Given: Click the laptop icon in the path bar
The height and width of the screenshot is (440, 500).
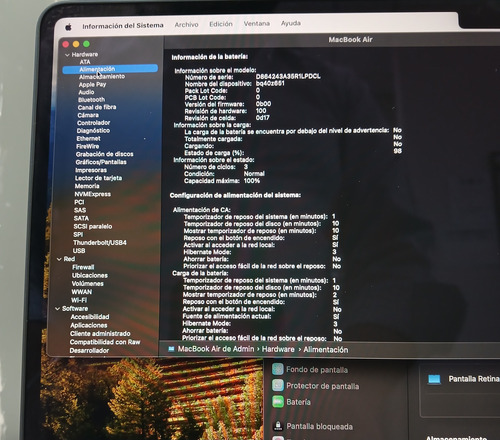Looking at the screenshot, I should pyautogui.click(x=171, y=349).
